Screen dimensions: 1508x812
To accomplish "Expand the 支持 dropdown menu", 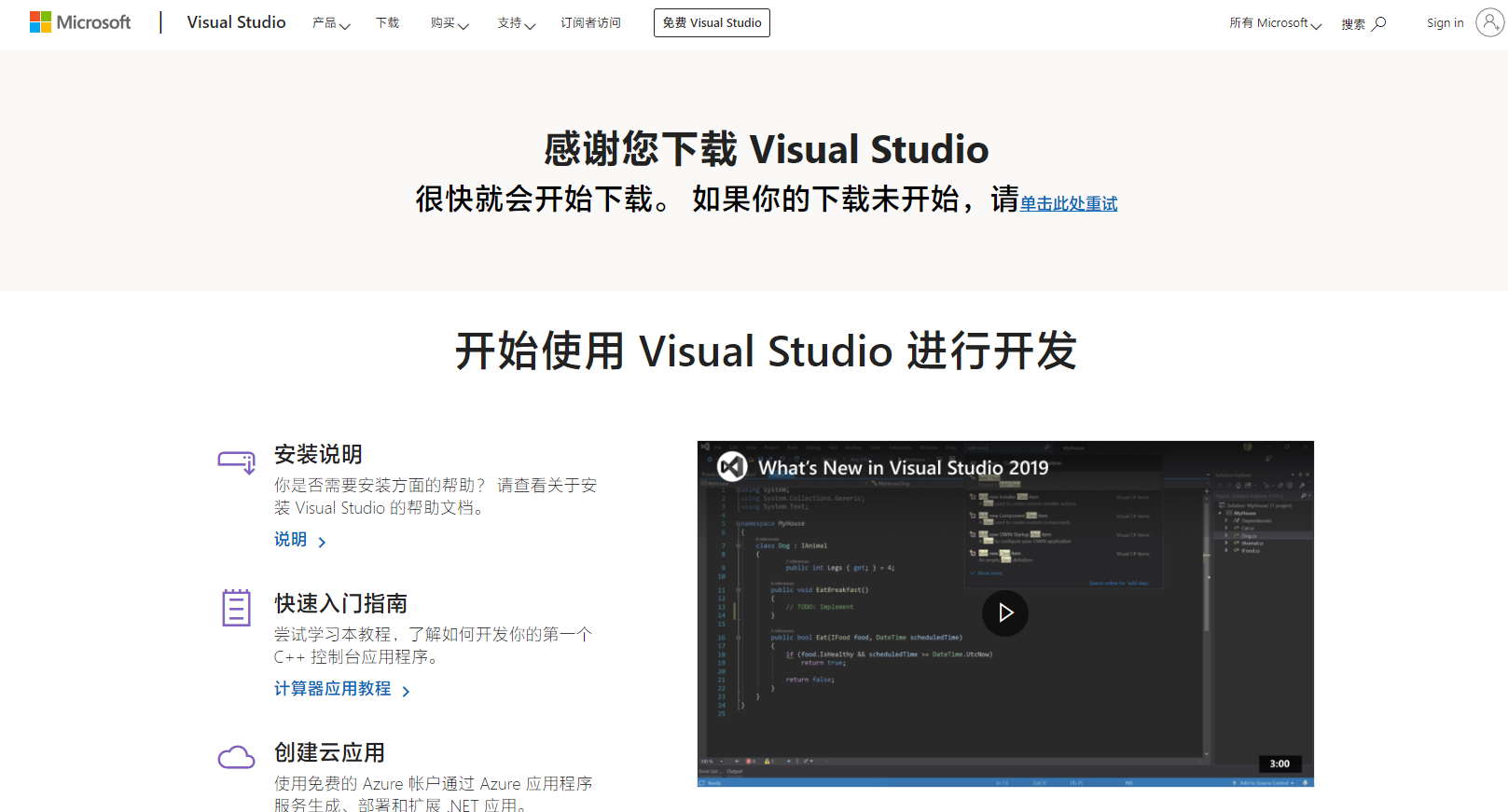I will tap(517, 23).
